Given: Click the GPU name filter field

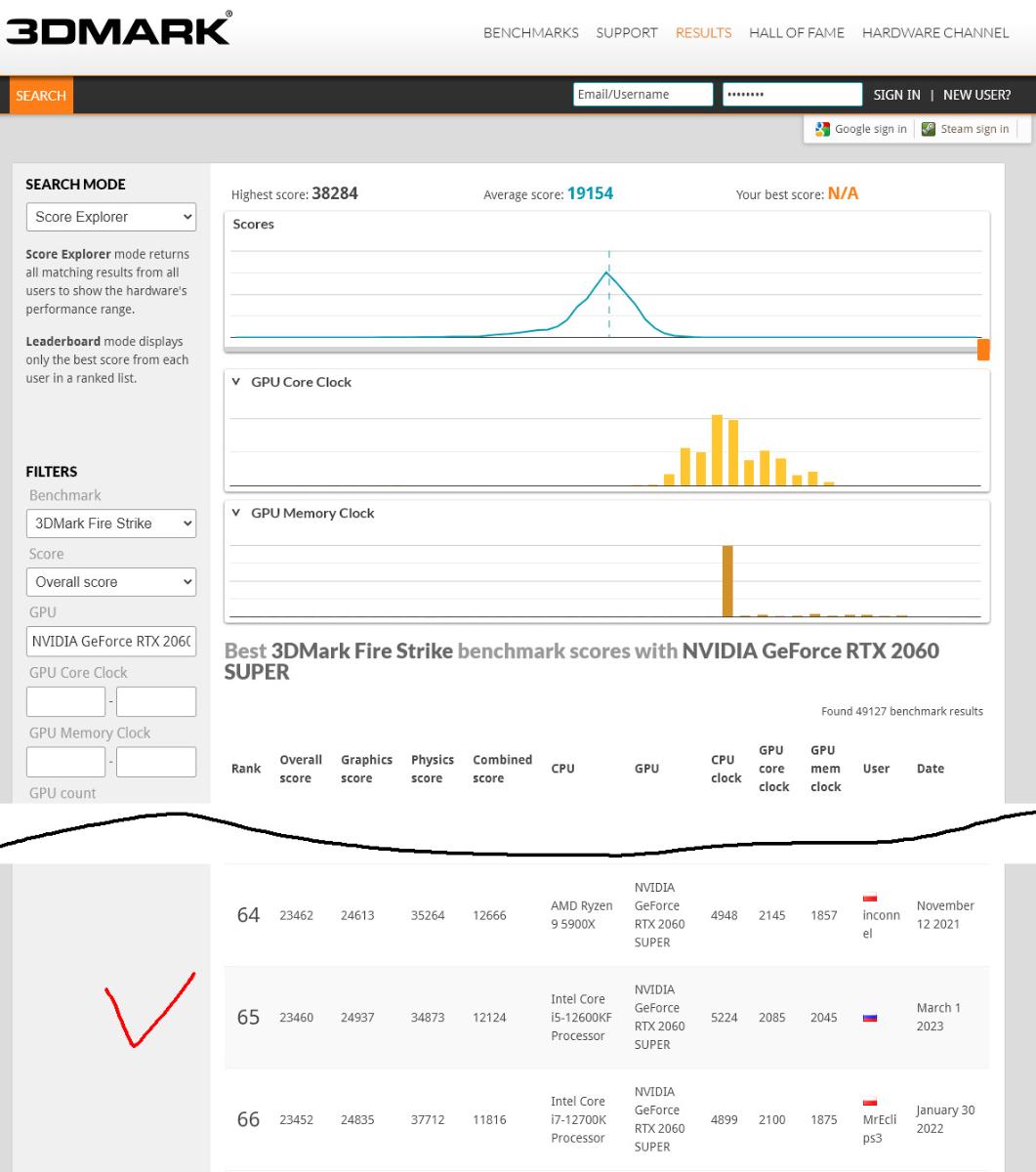Looking at the screenshot, I should tap(110, 642).
